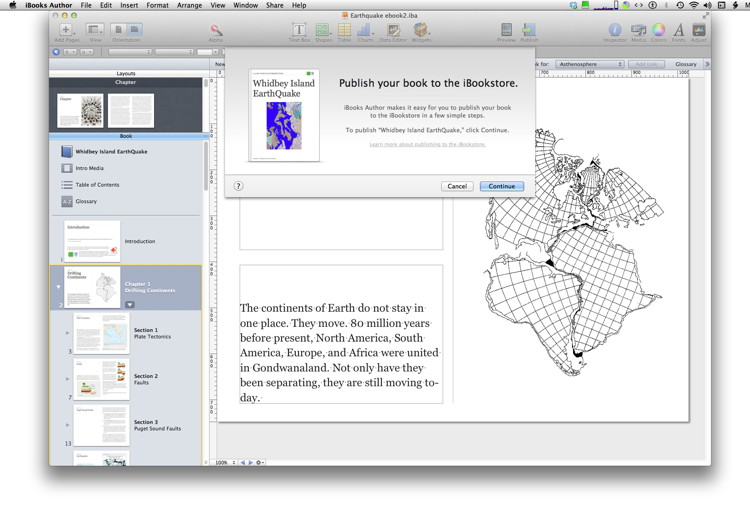The height and width of the screenshot is (507, 750).
Task: Expand Section 1 Plate Tectonics
Action: coord(67,333)
